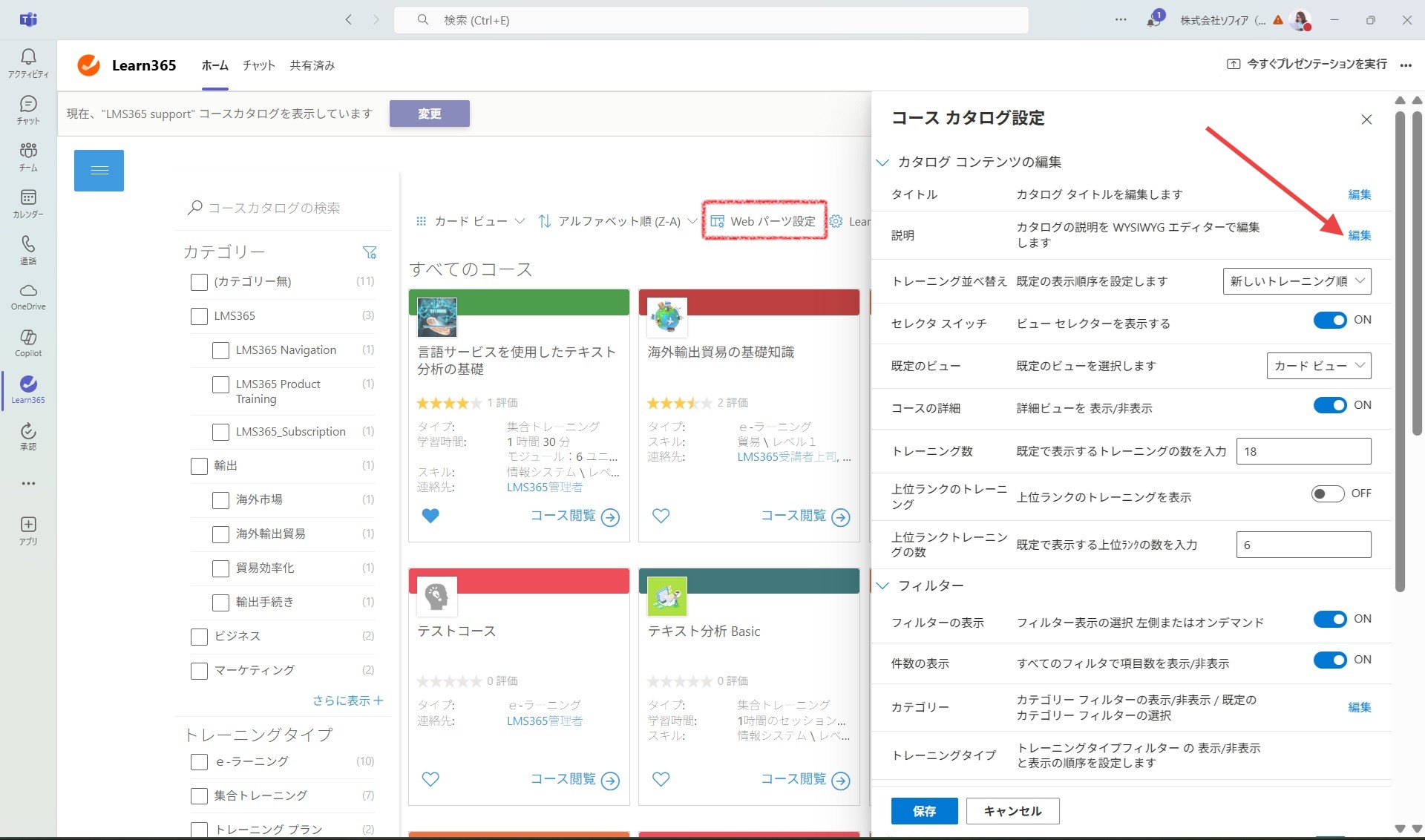This screenshot has height=840, width=1425.
Task: Collapse the カタログ コンテンツの編集 section
Action: (x=882, y=162)
